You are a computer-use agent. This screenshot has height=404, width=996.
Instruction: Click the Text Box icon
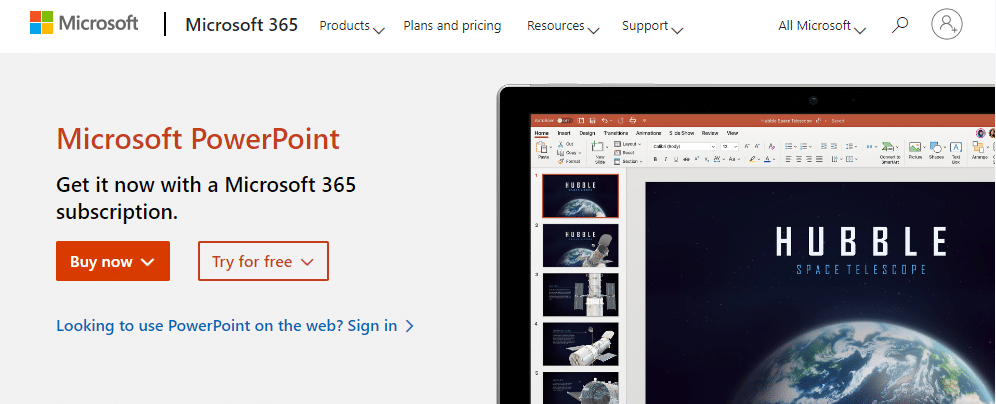point(956,150)
